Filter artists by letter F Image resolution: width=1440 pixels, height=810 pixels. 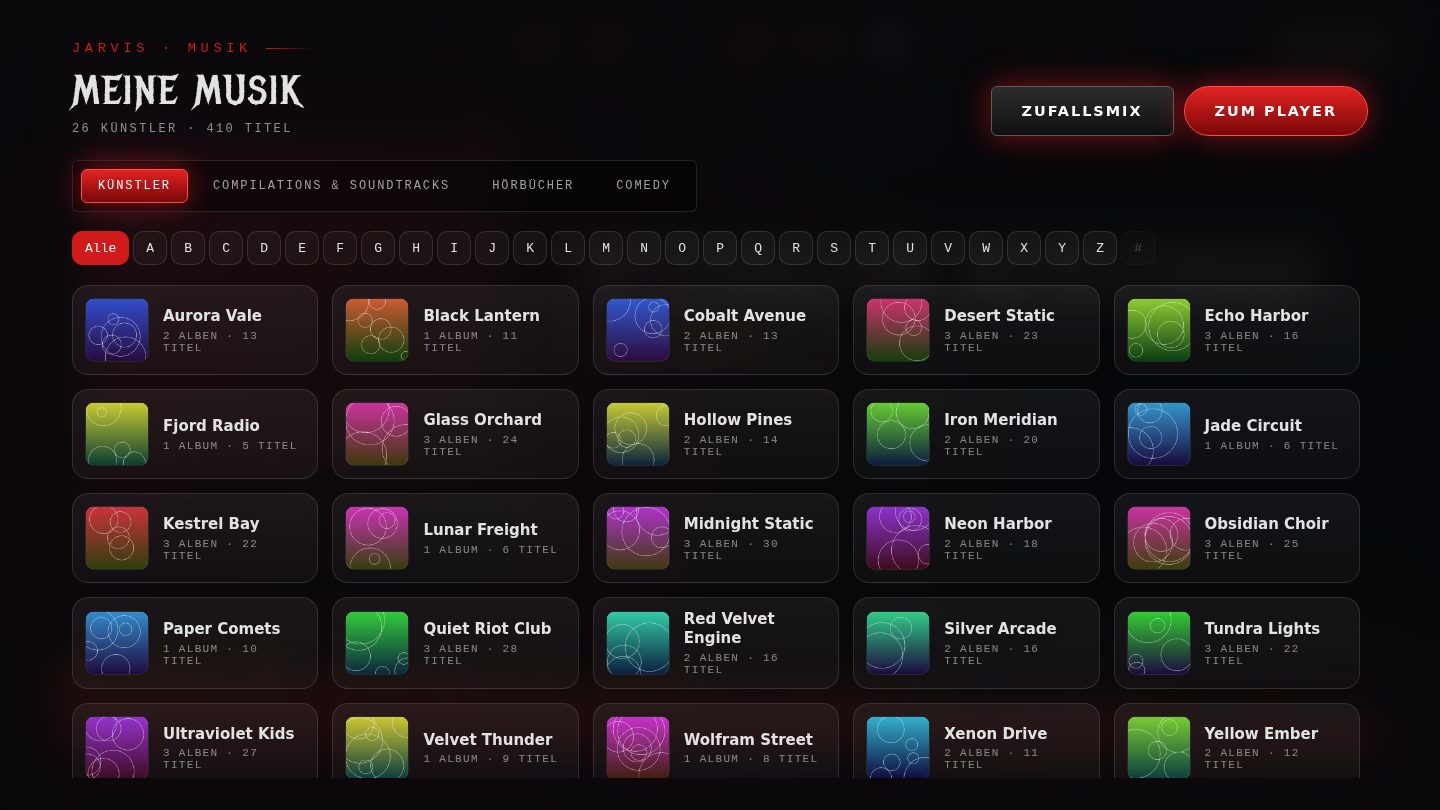(x=340, y=248)
